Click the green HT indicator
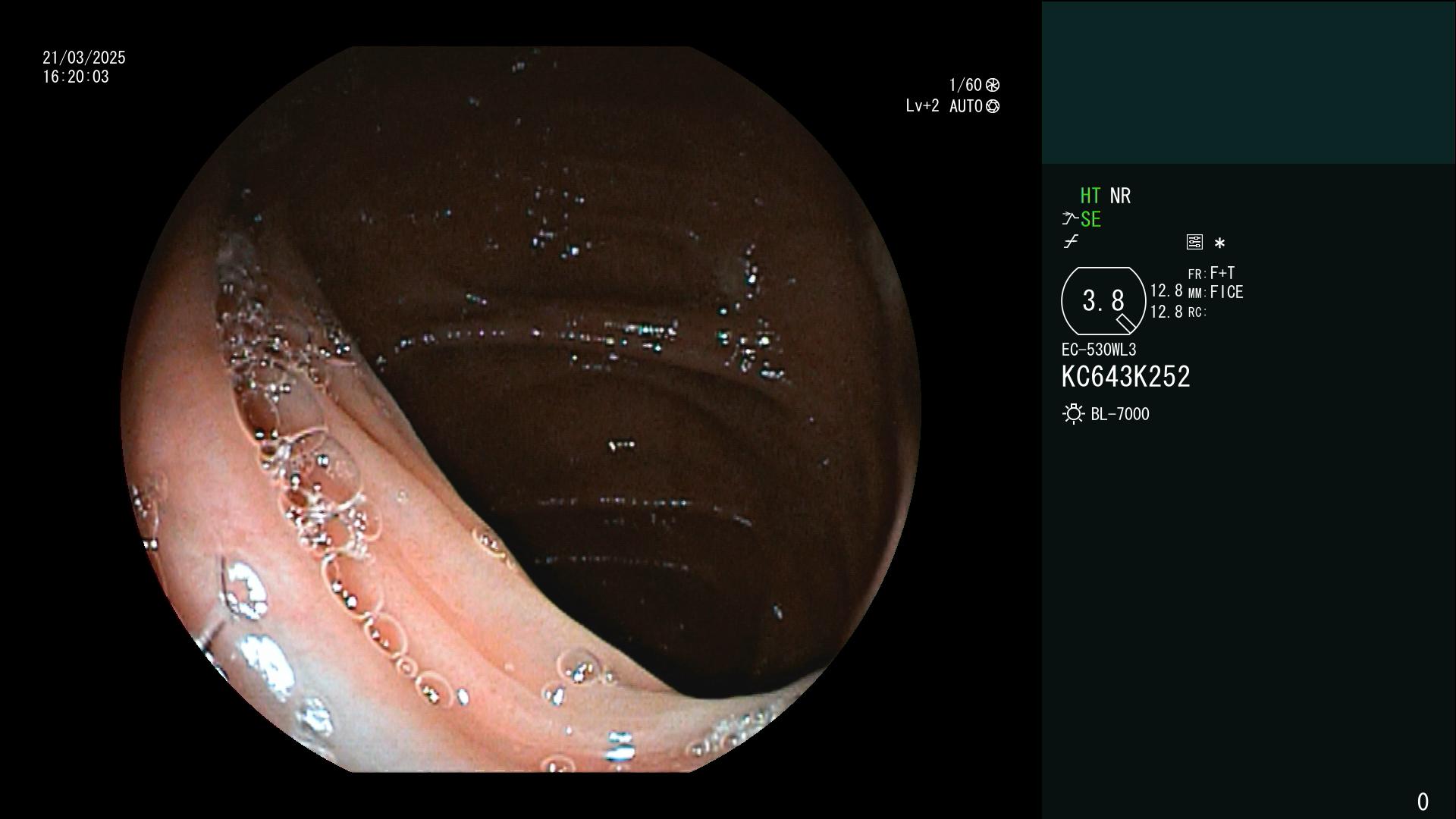This screenshot has height=819, width=1456. pyautogui.click(x=1090, y=196)
